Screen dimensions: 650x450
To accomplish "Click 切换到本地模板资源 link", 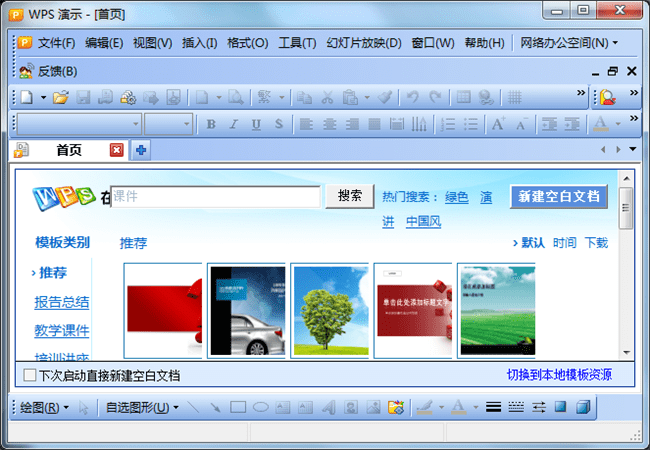I will tap(559, 375).
